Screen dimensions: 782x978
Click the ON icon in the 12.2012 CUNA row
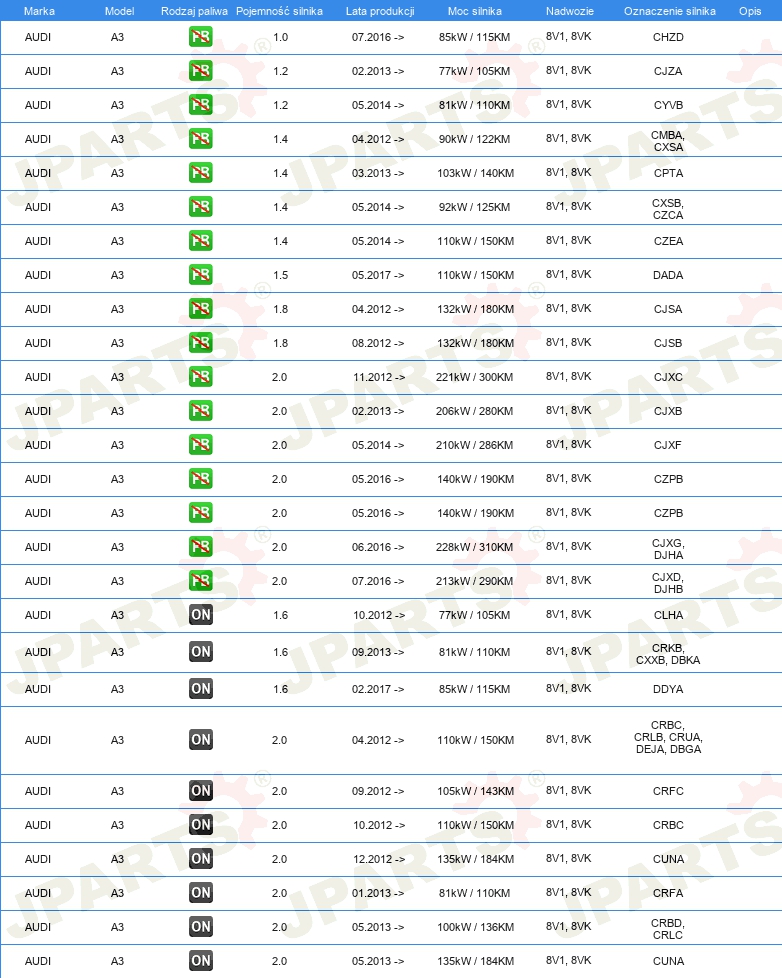201,859
